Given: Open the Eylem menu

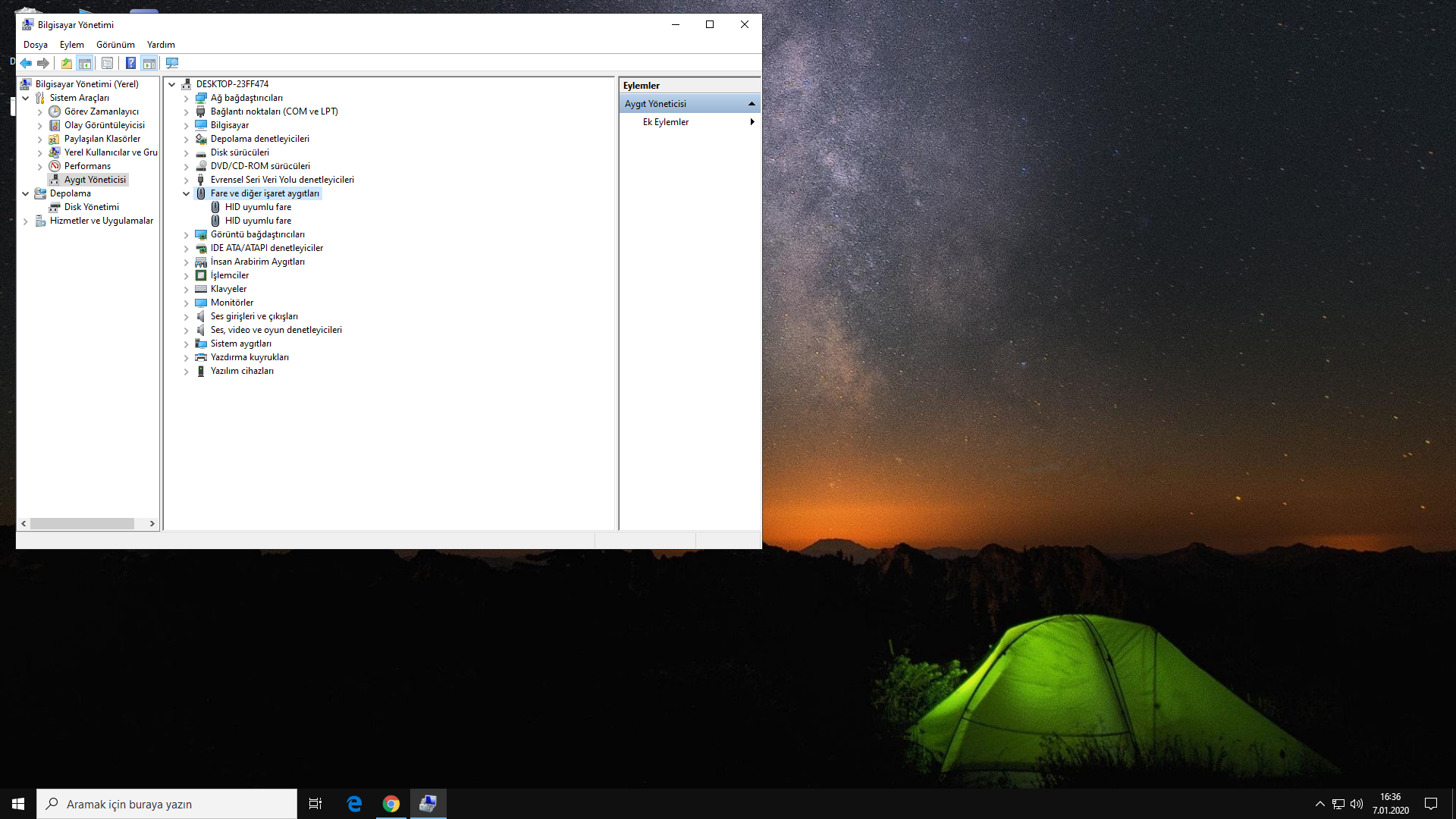Looking at the screenshot, I should tap(71, 45).
